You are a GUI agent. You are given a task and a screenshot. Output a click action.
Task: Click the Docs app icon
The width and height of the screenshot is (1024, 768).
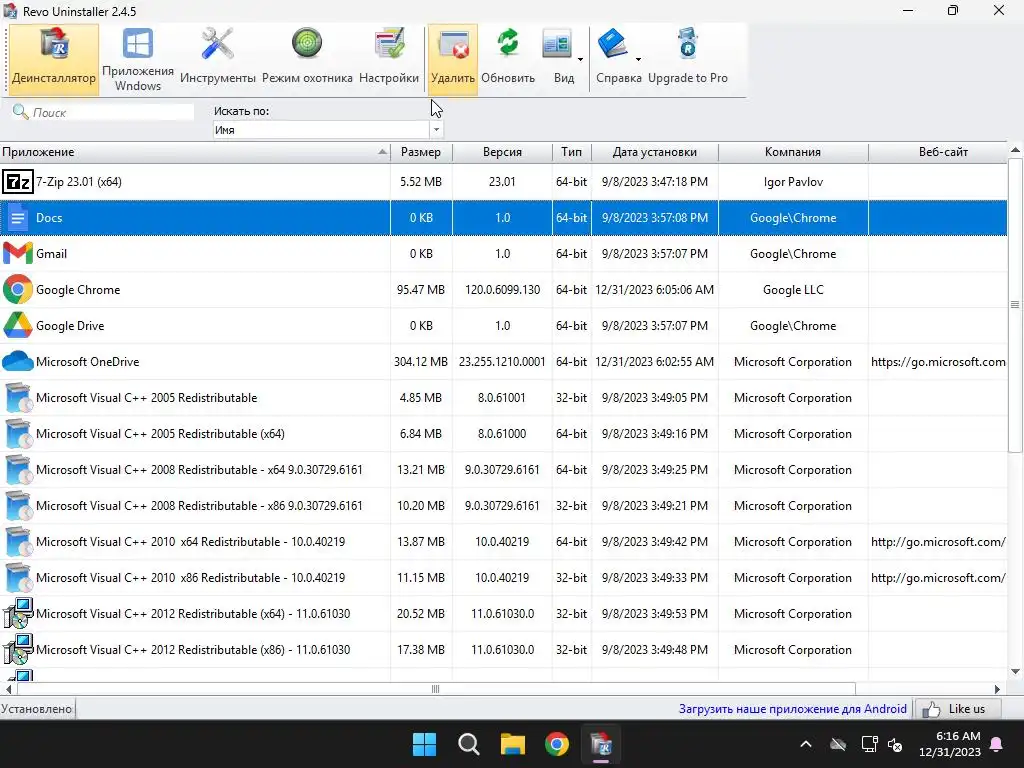click(18, 217)
